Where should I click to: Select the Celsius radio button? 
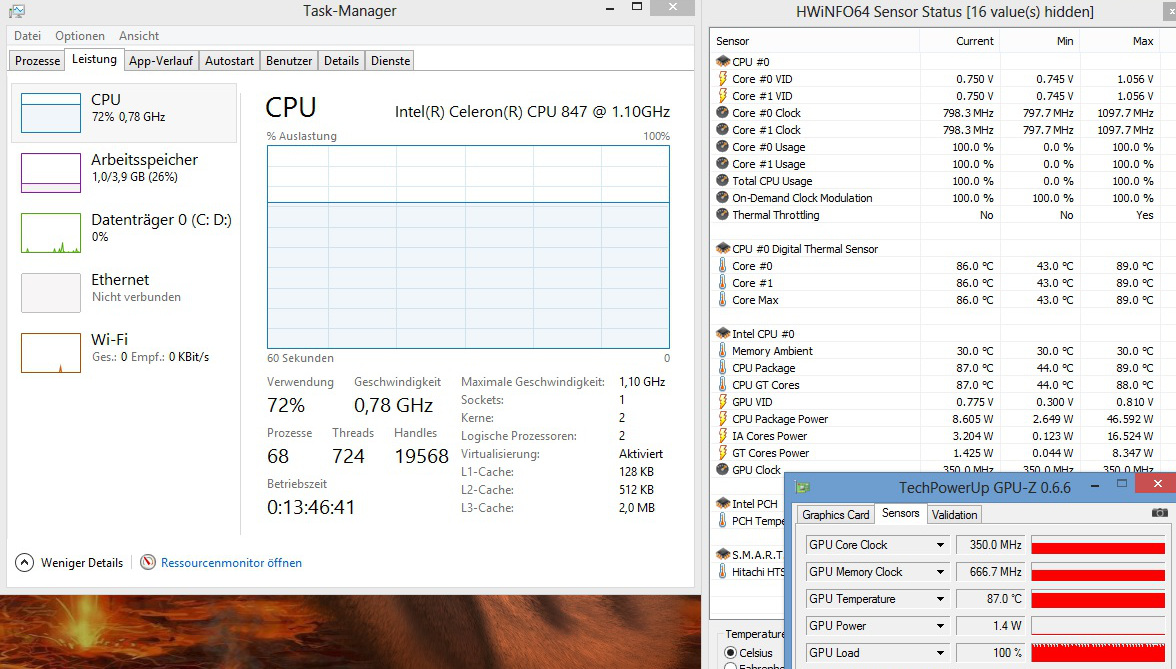[x=730, y=652]
